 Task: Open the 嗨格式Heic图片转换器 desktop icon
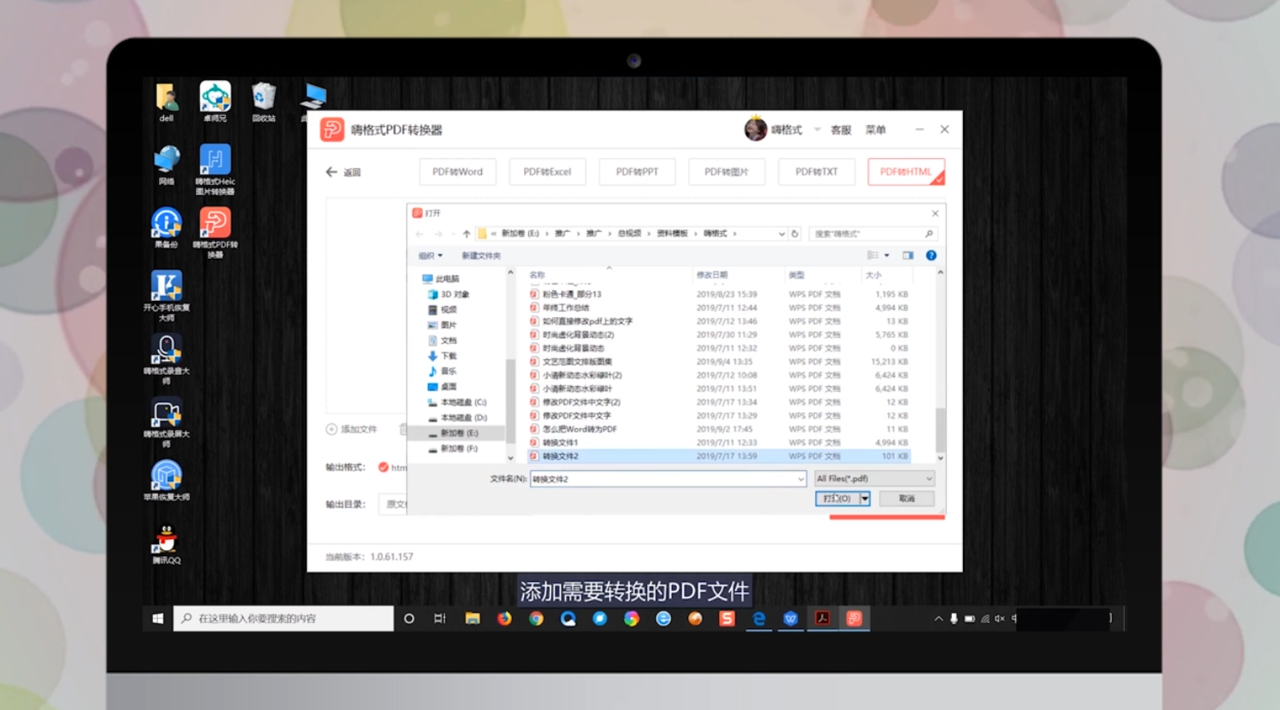point(215,169)
